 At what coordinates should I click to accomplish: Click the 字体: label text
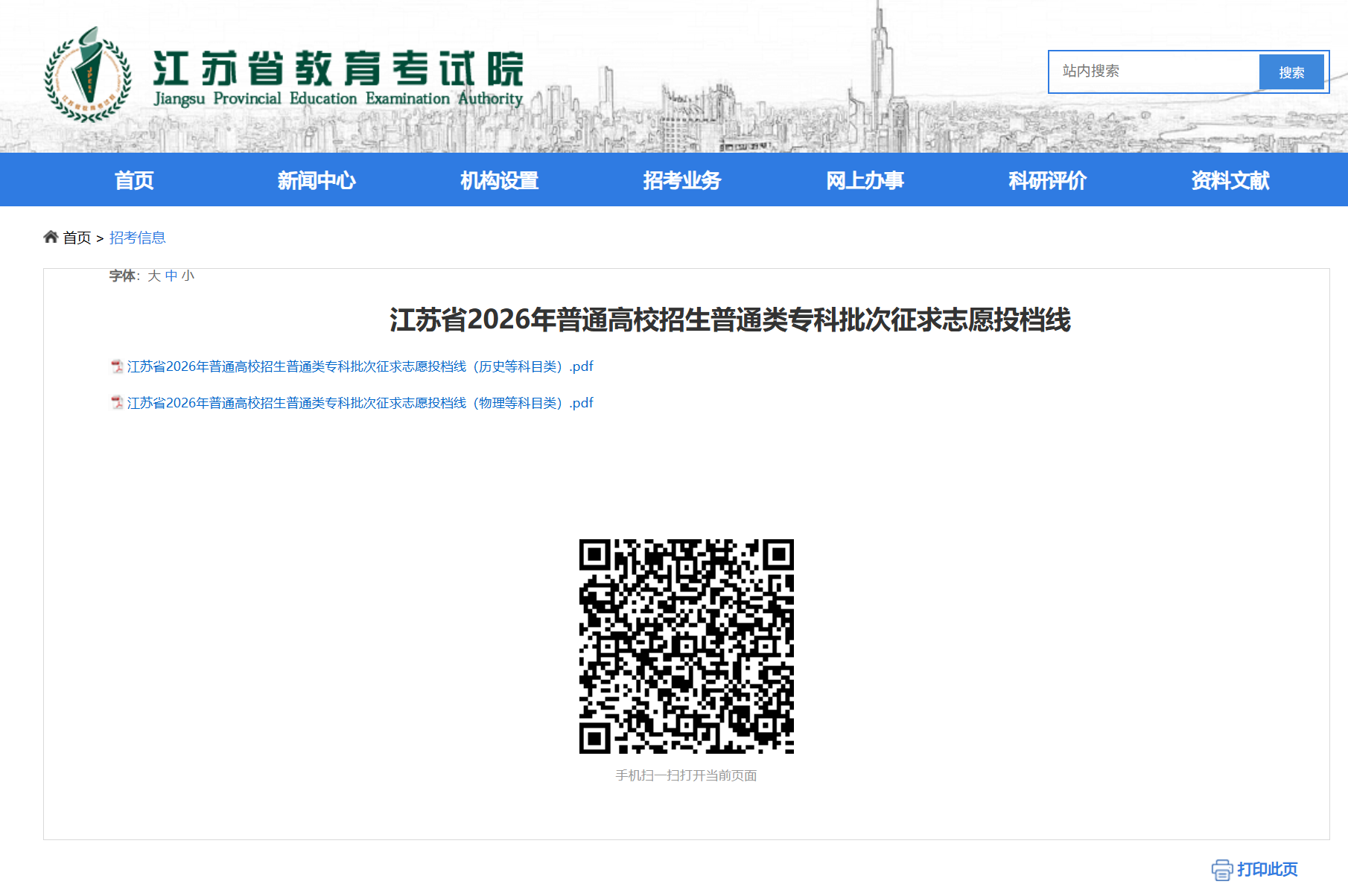coord(124,276)
